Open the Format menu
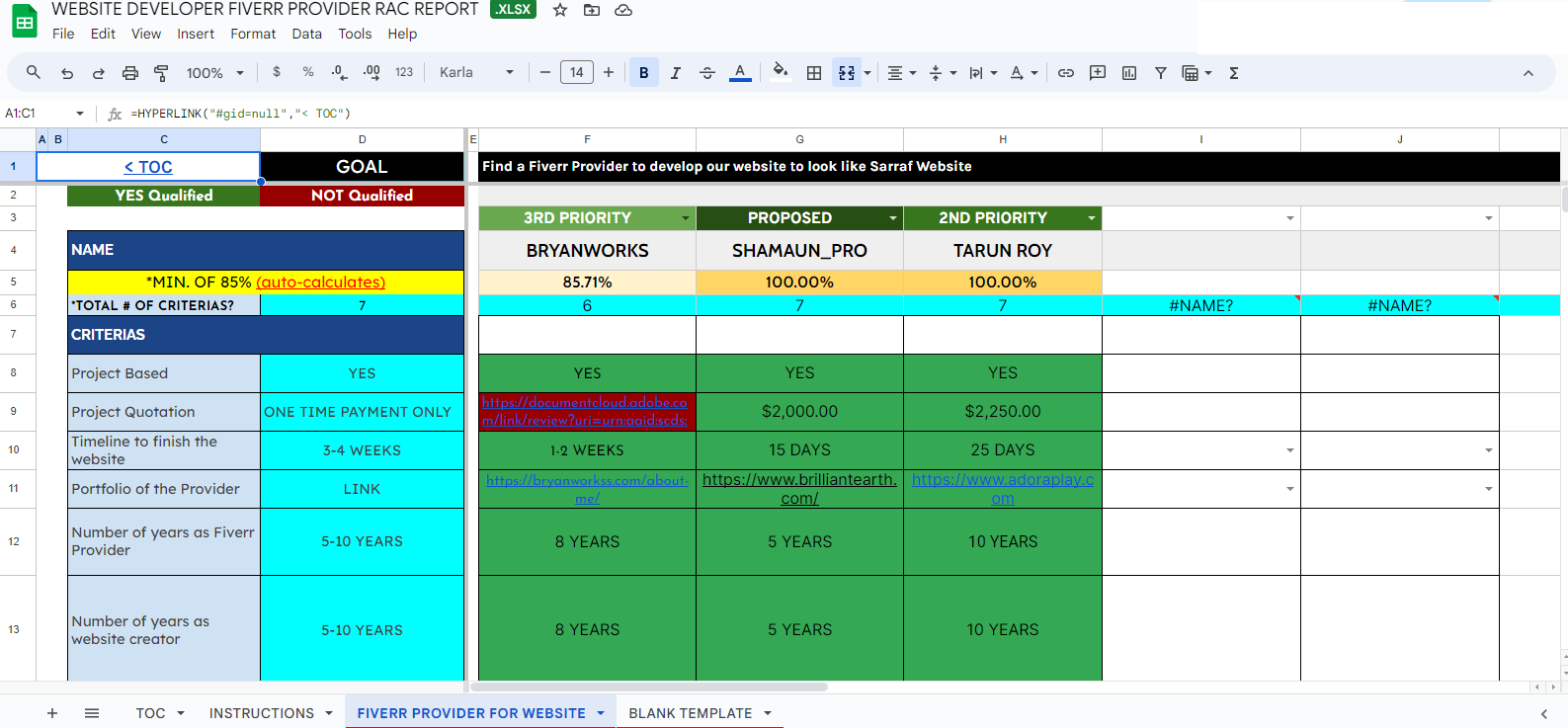Image resolution: width=1568 pixels, height=728 pixels. click(x=253, y=34)
